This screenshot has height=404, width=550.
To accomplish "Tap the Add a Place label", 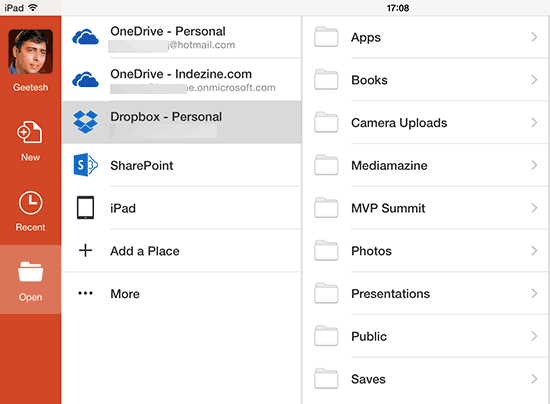I will pyautogui.click(x=145, y=251).
